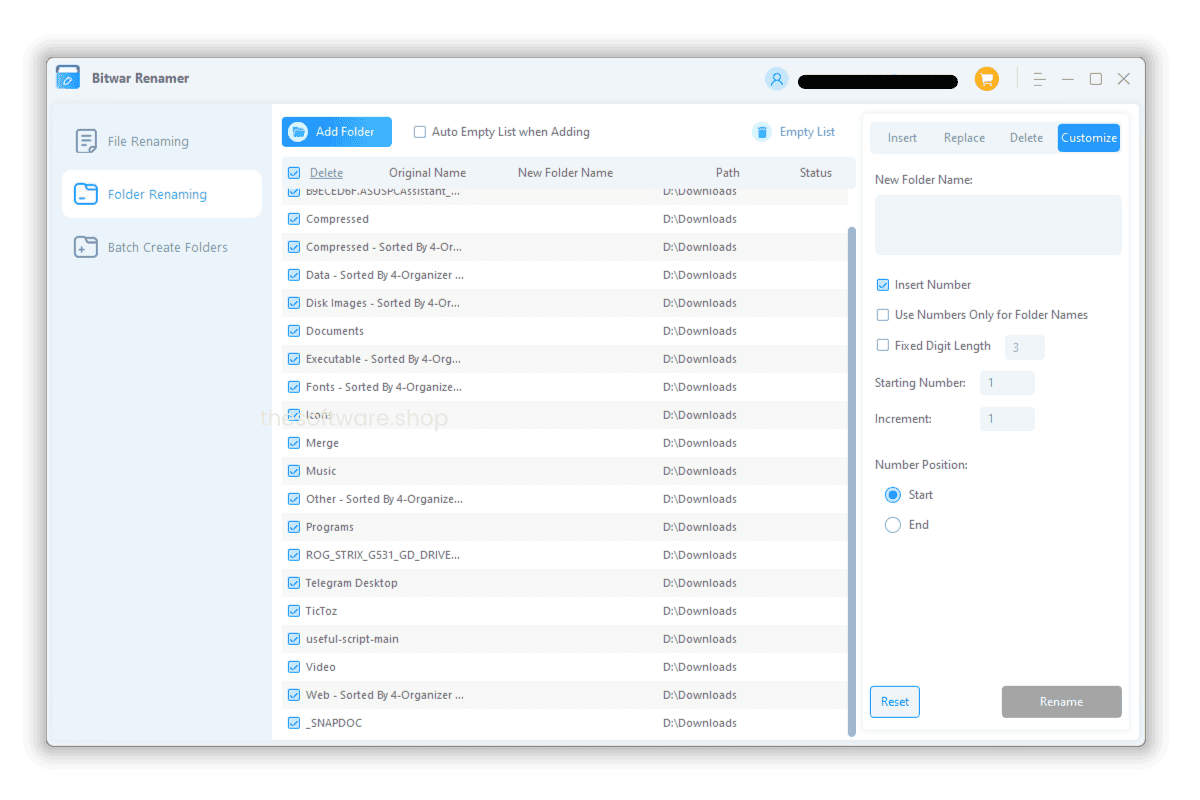Click the Bitwar Renamer app logo icon
1200x800 pixels.
(x=68, y=78)
